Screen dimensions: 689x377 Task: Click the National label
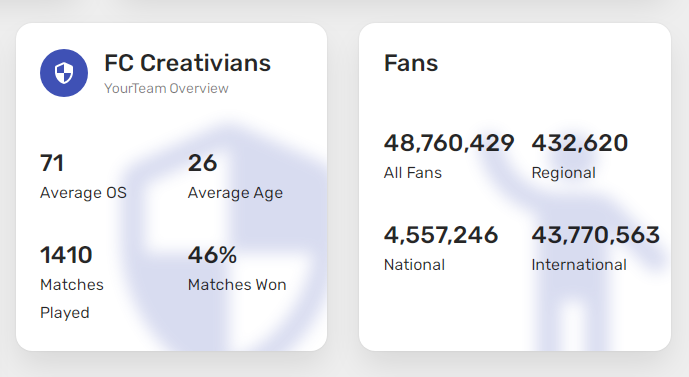414,265
